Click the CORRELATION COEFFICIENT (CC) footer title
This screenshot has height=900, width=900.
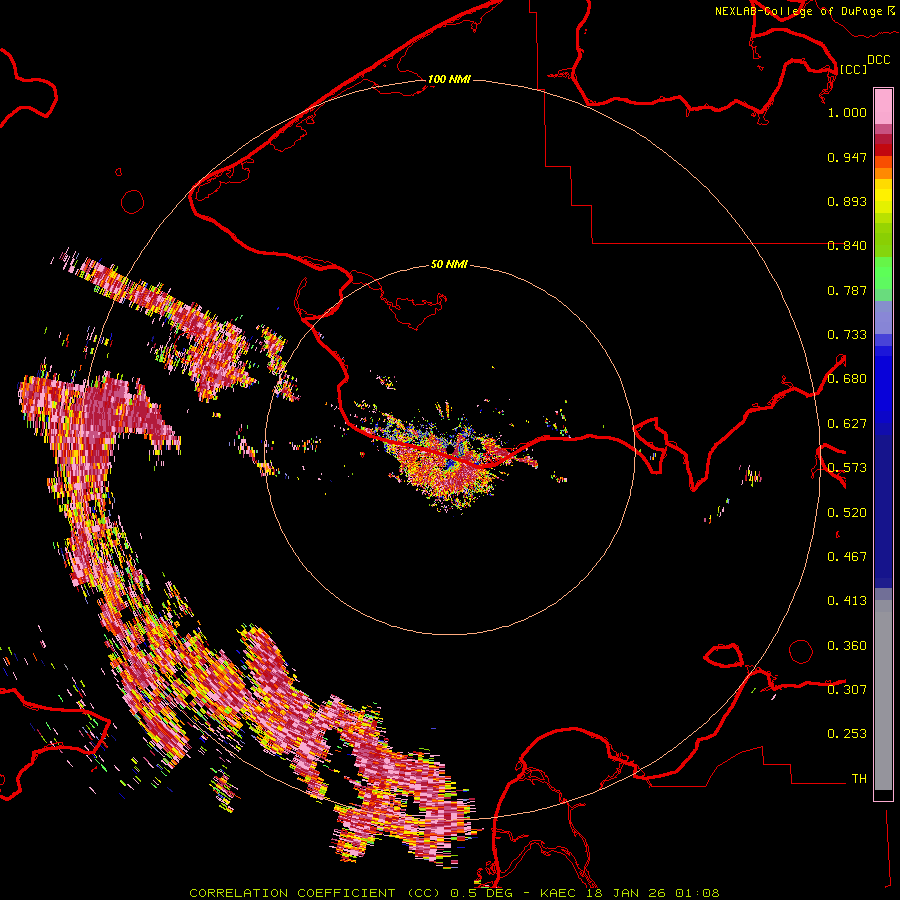314,893
